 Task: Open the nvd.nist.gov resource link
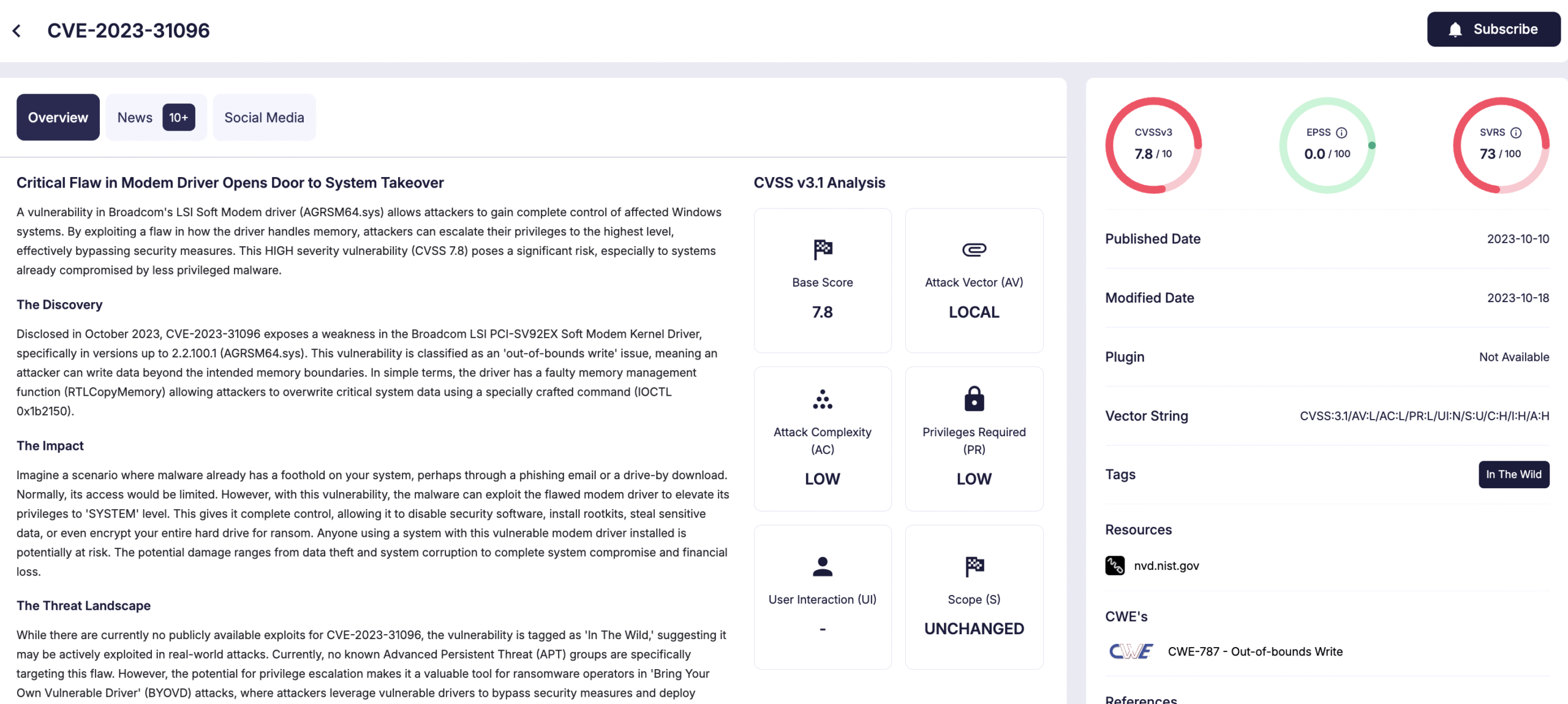(x=1166, y=566)
